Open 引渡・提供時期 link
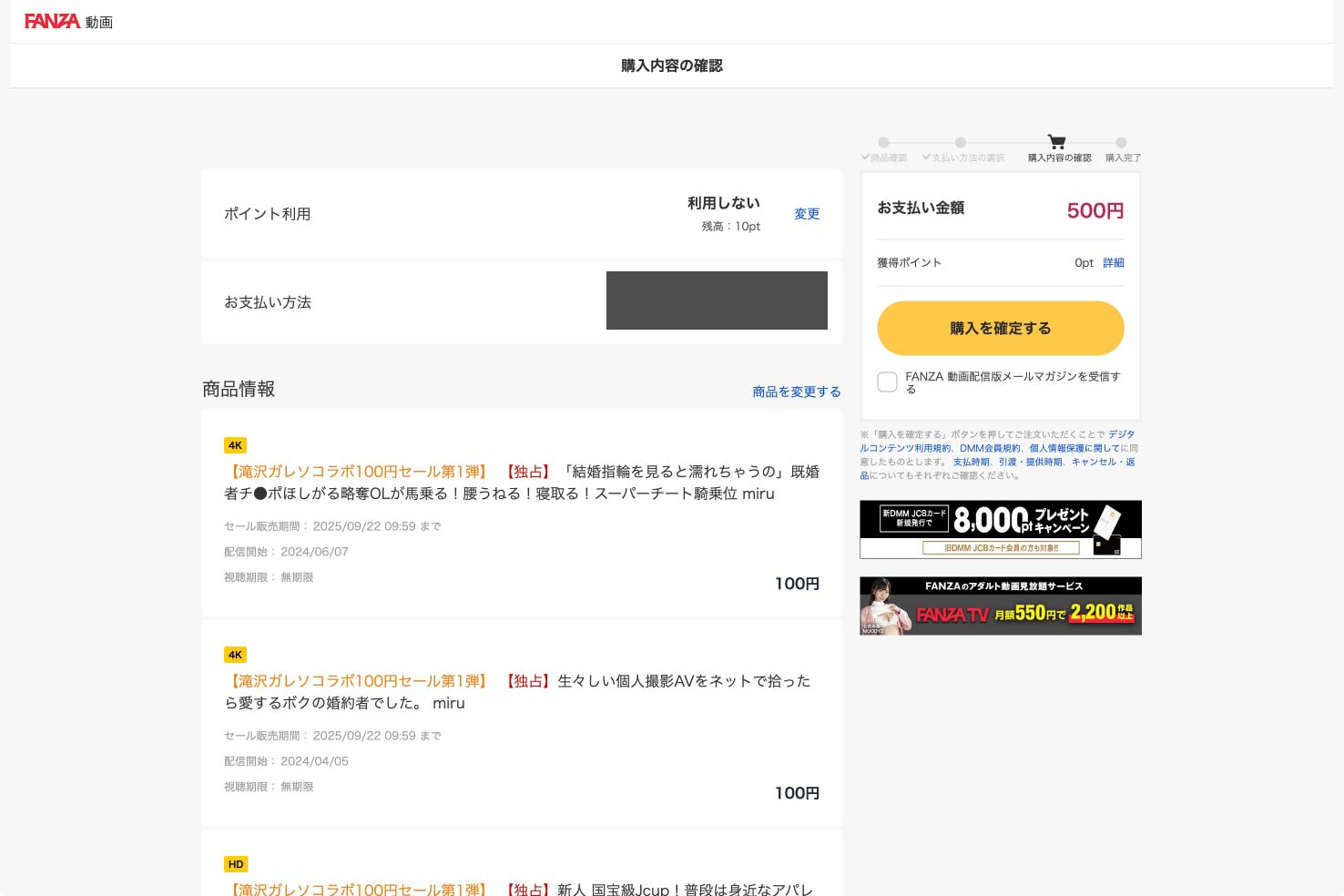 (x=1031, y=462)
